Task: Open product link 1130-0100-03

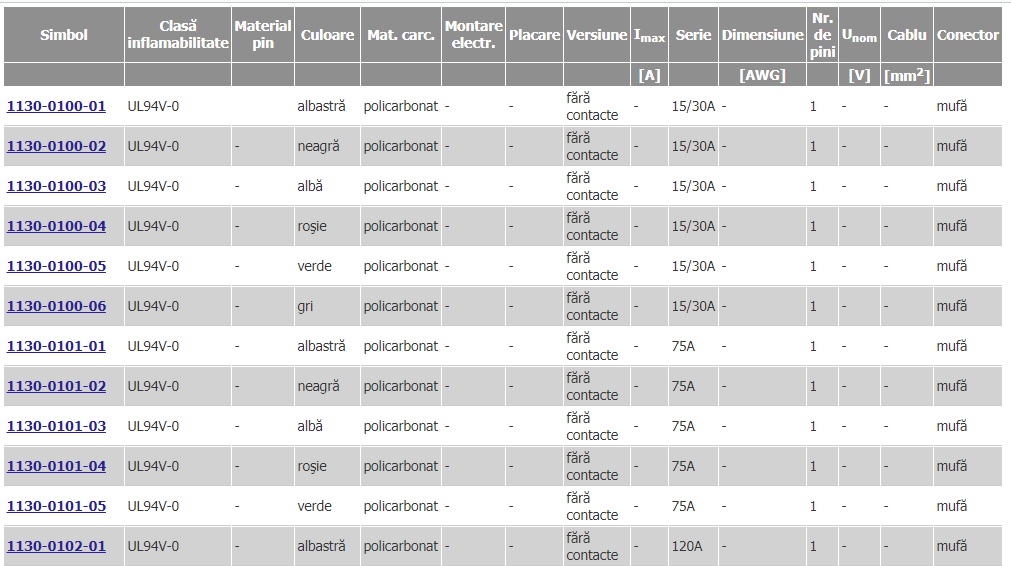Action: (56, 186)
